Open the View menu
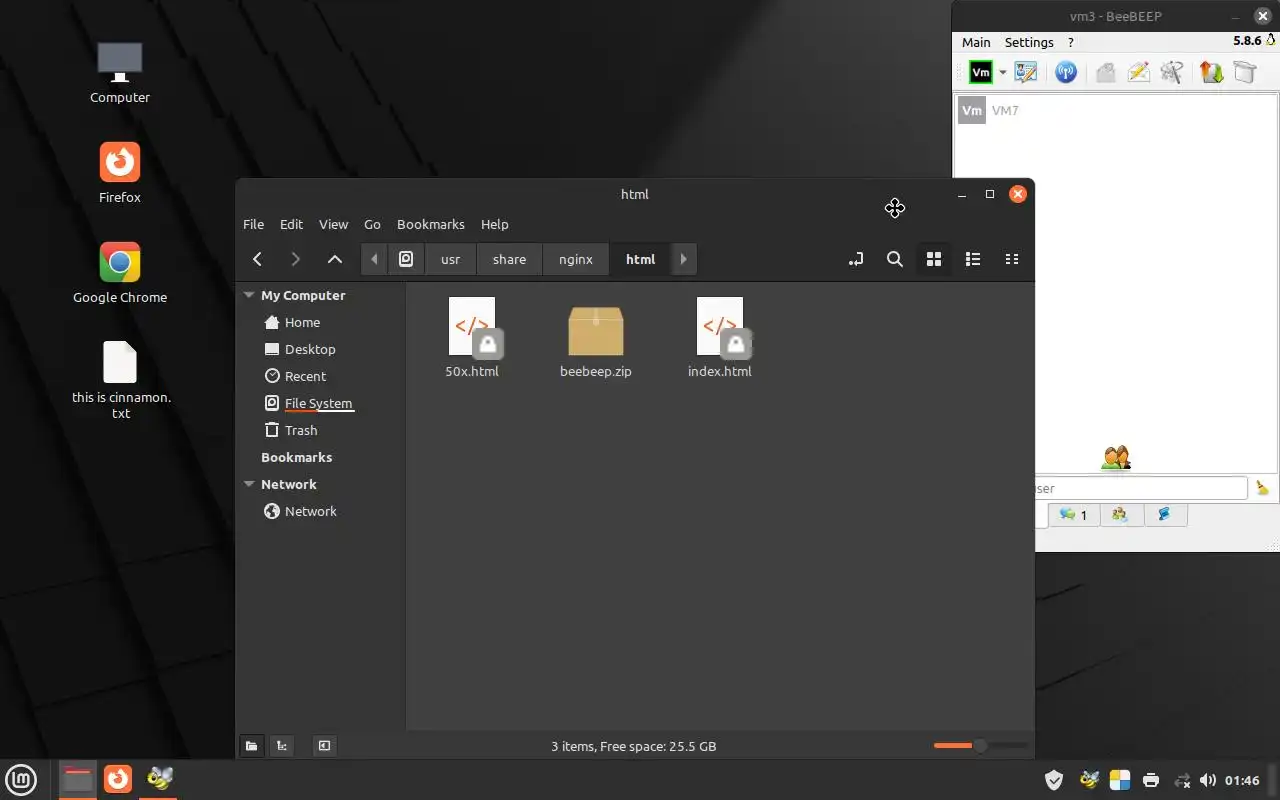The width and height of the screenshot is (1280, 800). coord(333,224)
